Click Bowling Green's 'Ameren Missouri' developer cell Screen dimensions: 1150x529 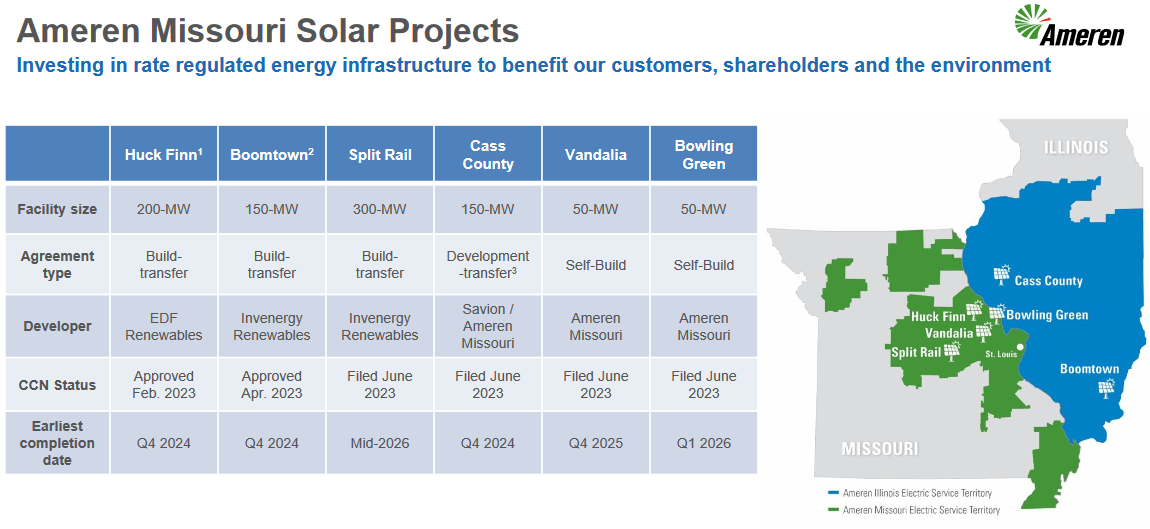(703, 326)
